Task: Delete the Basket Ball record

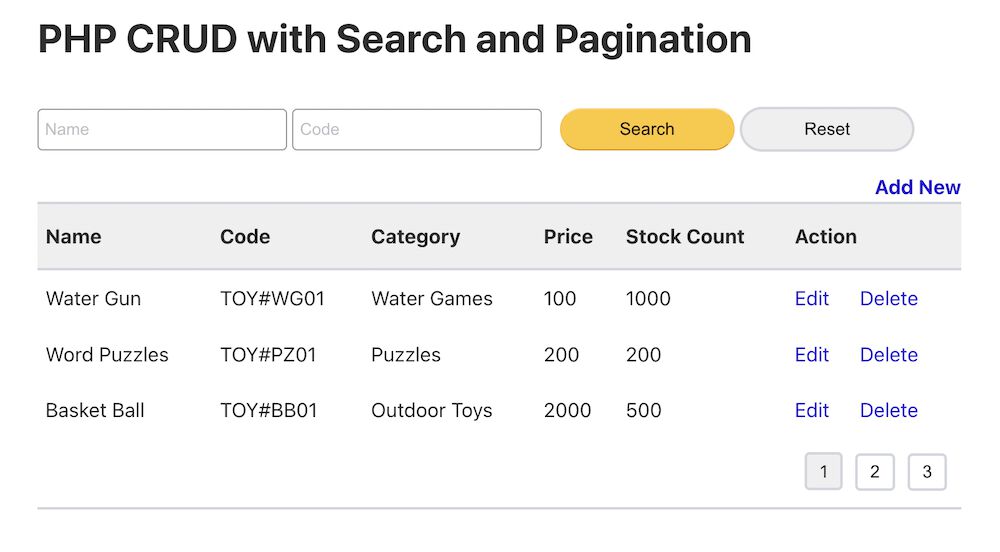Action: click(888, 411)
